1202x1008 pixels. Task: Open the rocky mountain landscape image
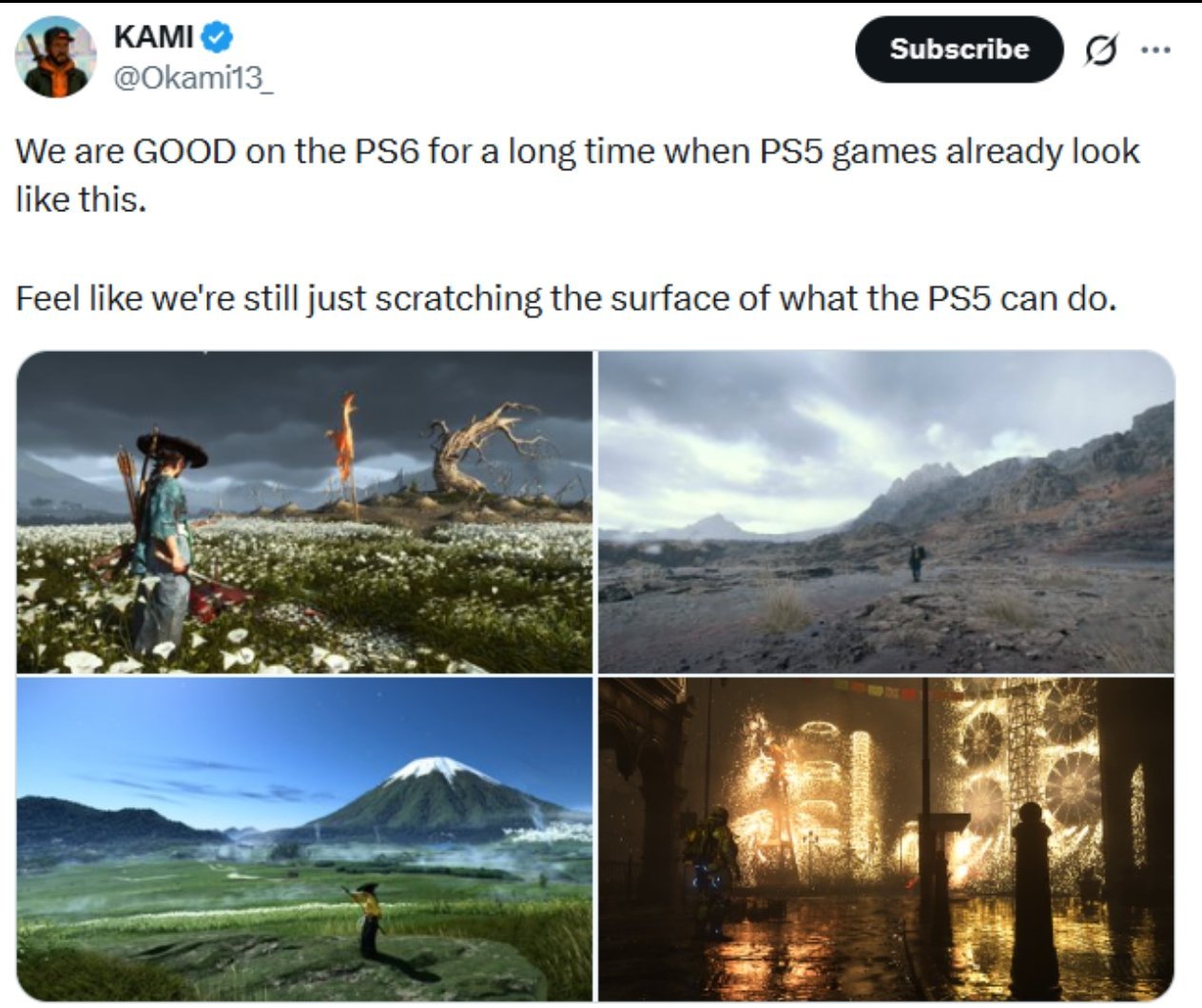(x=886, y=512)
